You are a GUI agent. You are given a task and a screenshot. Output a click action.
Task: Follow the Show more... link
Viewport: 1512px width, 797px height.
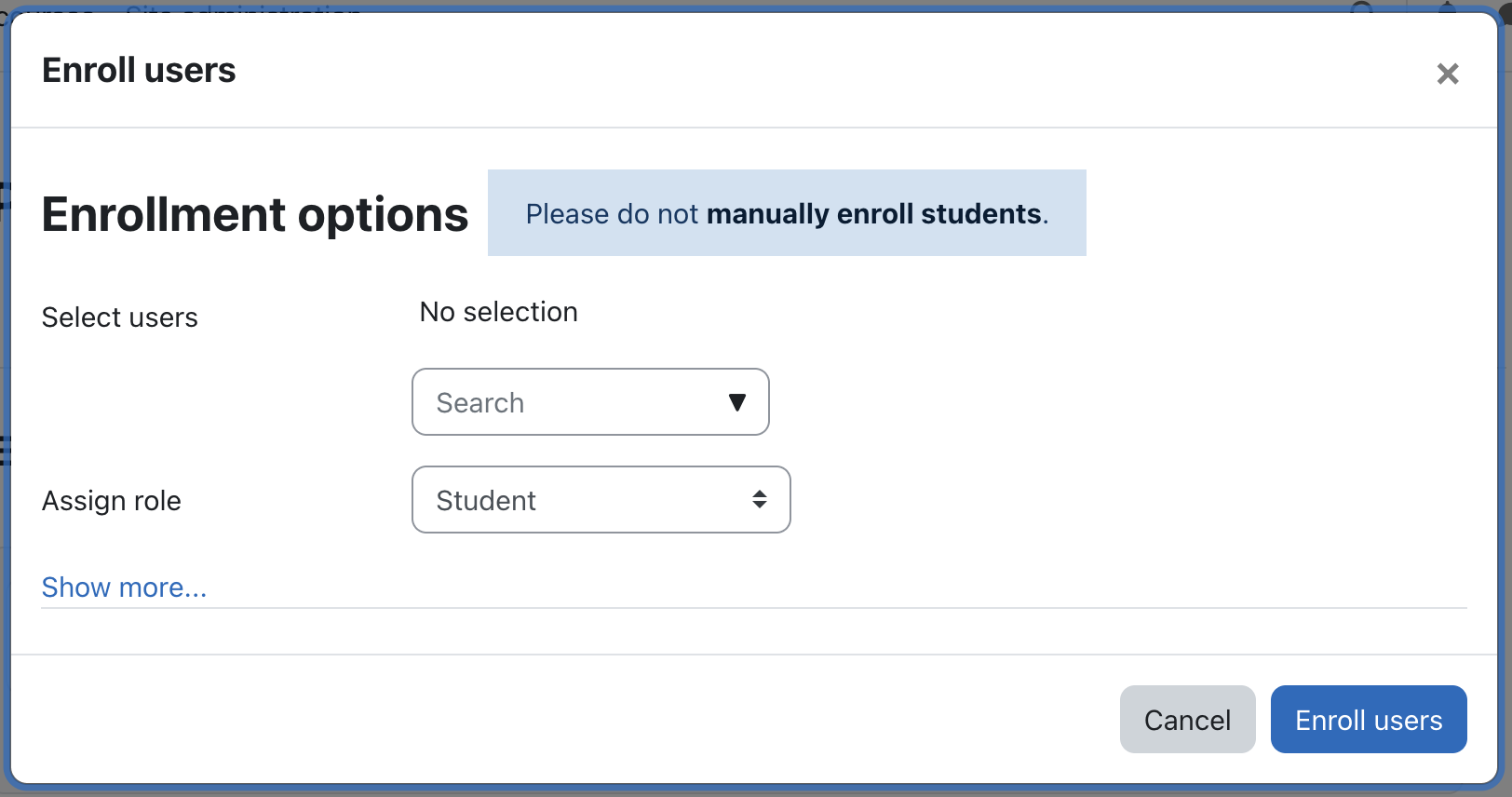pyautogui.click(x=124, y=588)
